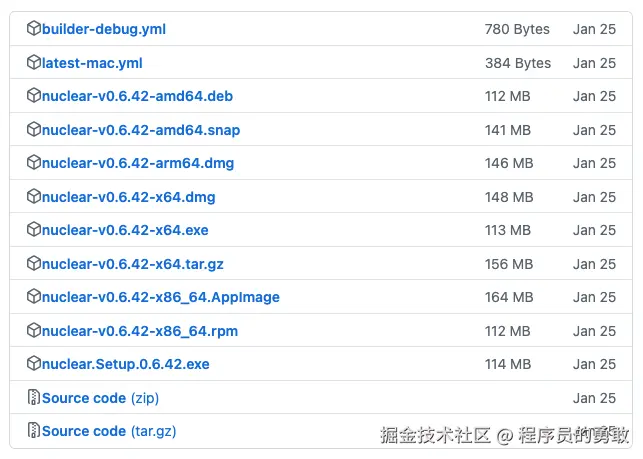The image size is (643, 459).
Task: Click package icon beside the AppImage asset
Action: coord(34,297)
